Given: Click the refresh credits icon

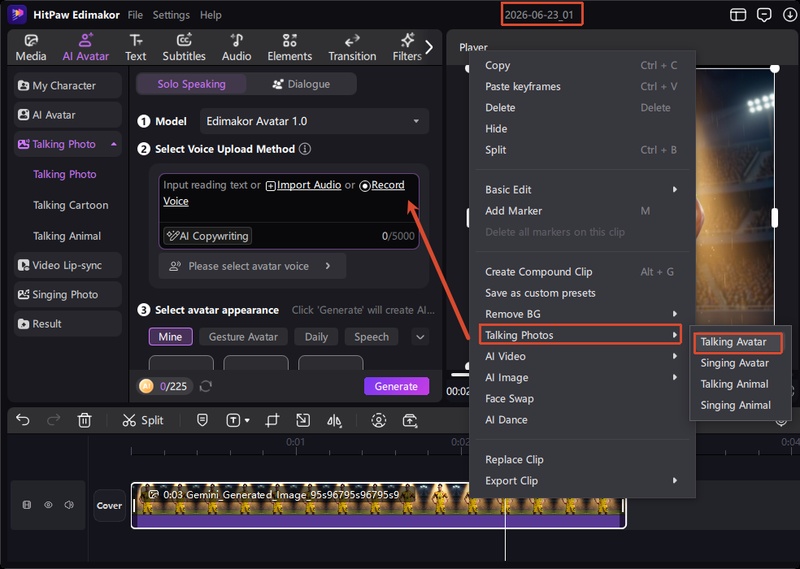Looking at the screenshot, I should coord(206,386).
